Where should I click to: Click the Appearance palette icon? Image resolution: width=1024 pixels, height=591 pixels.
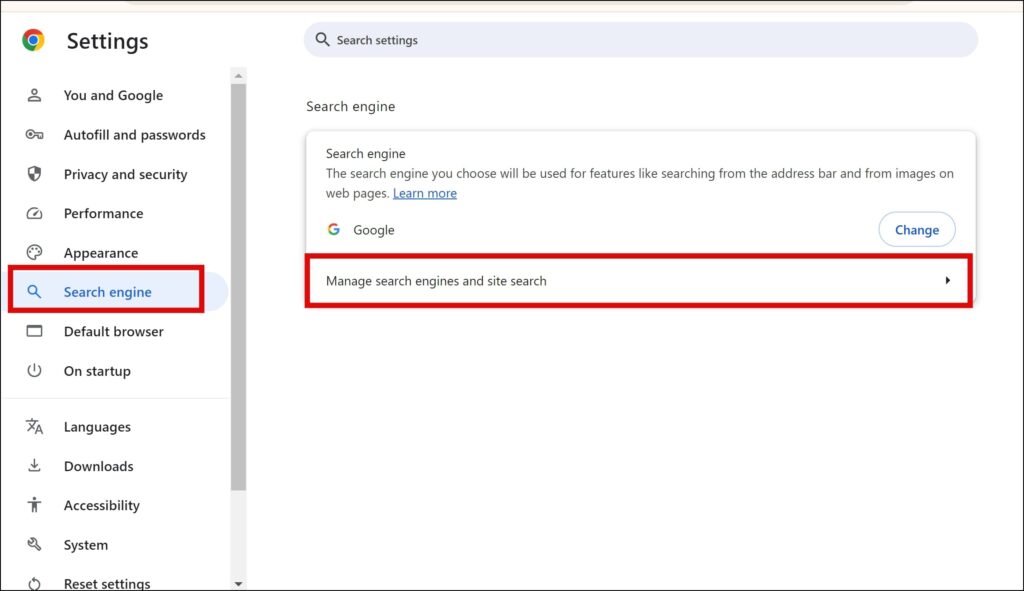[34, 252]
